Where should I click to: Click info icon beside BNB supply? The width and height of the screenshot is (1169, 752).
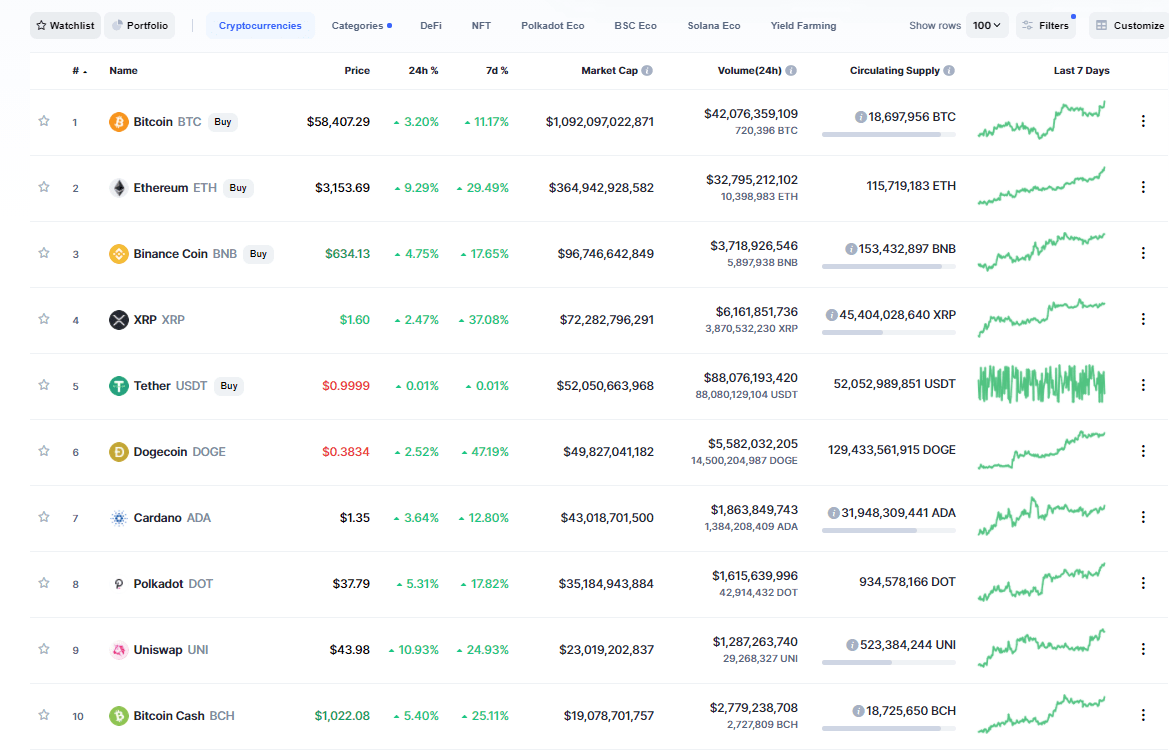pos(851,249)
